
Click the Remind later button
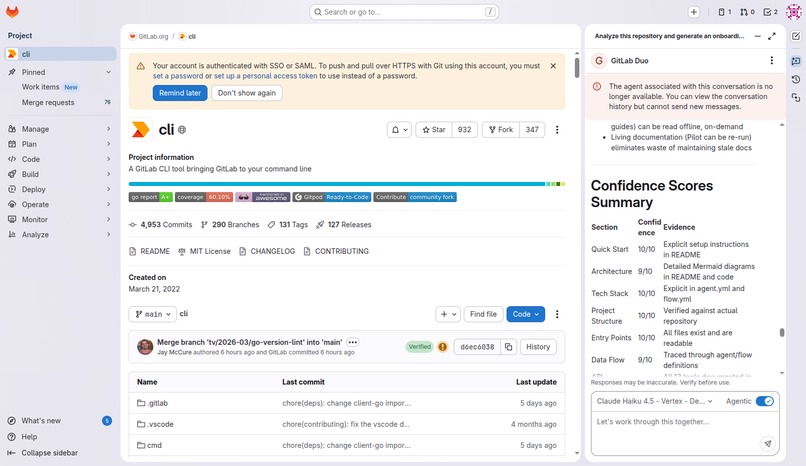pyautogui.click(x=180, y=93)
